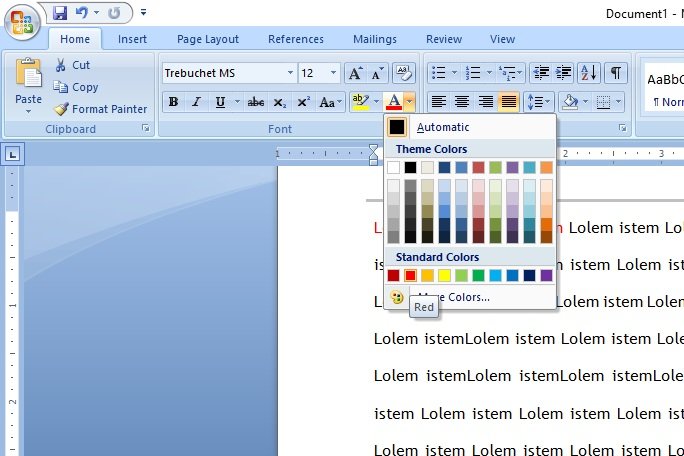Click the tab stop selector box

point(12,154)
